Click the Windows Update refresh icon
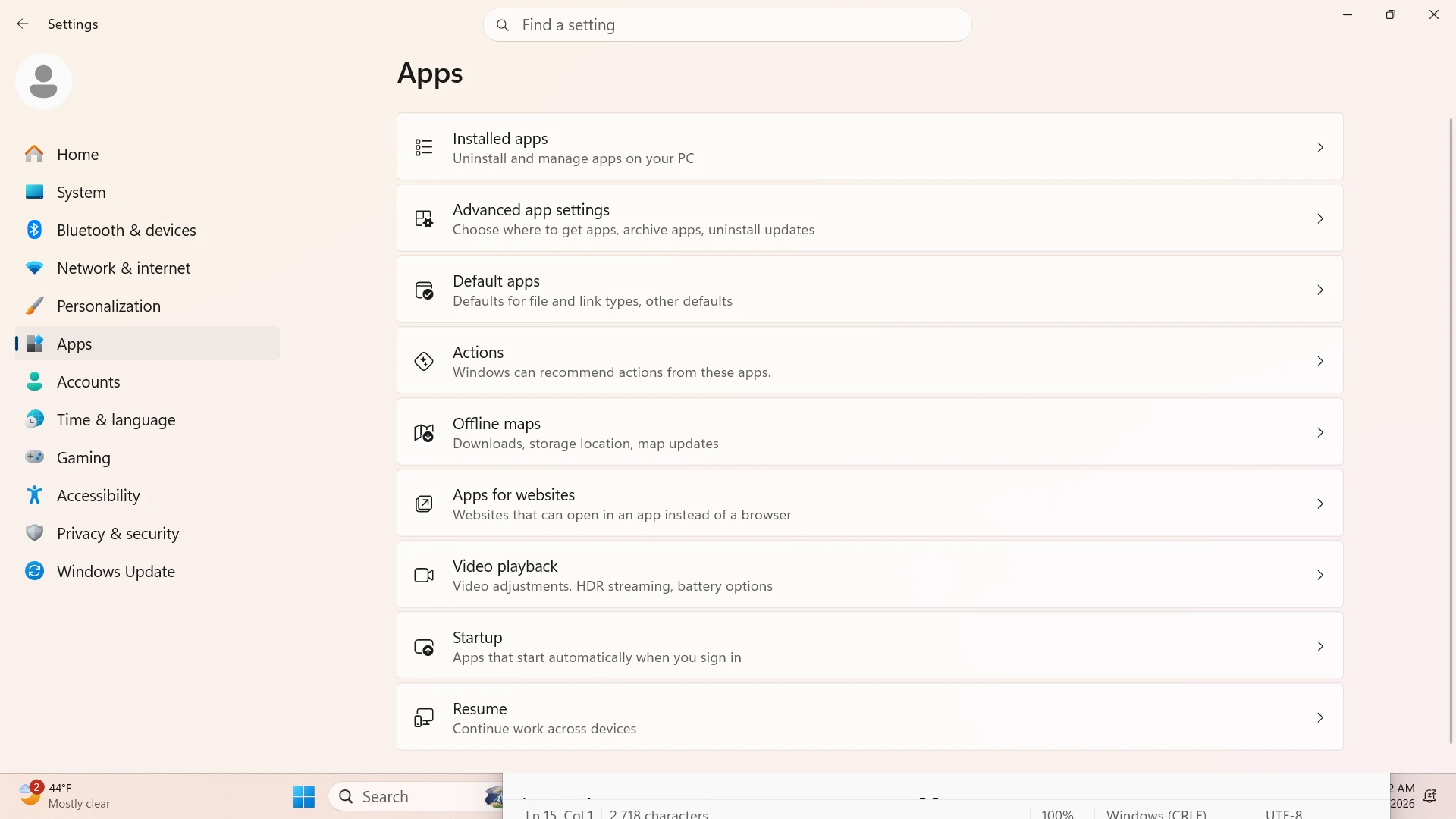The image size is (1456, 819). point(34,571)
